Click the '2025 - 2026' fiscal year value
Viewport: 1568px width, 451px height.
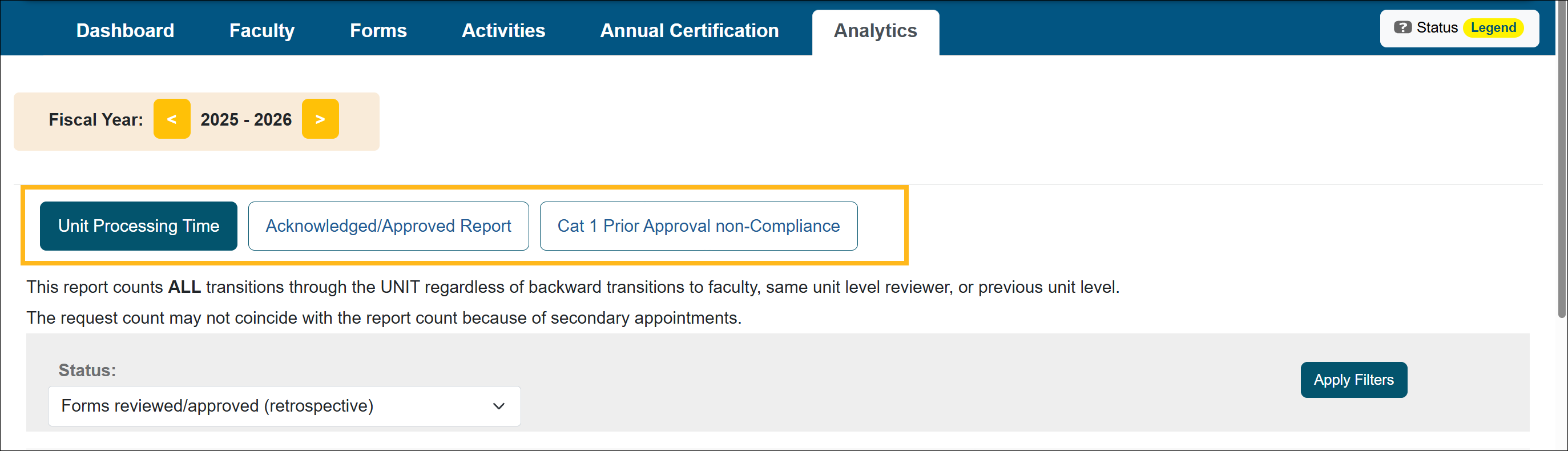point(246,119)
